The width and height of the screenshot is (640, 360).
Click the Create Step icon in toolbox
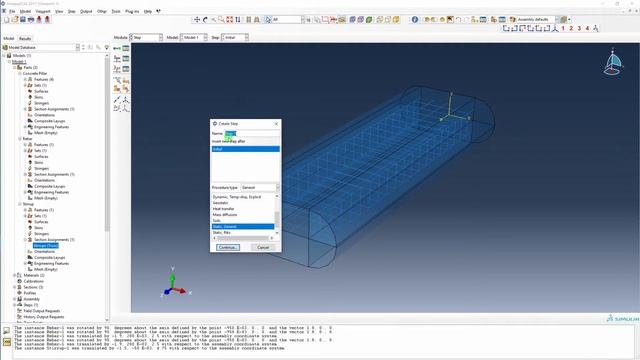[x=117, y=48]
